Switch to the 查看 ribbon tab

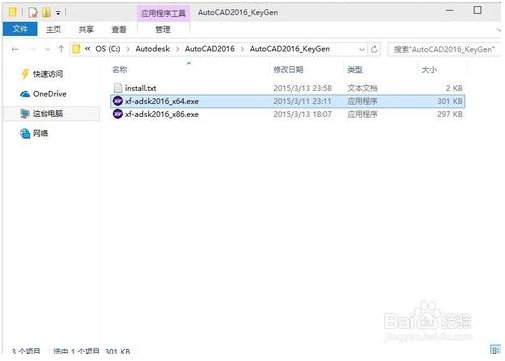point(119,30)
